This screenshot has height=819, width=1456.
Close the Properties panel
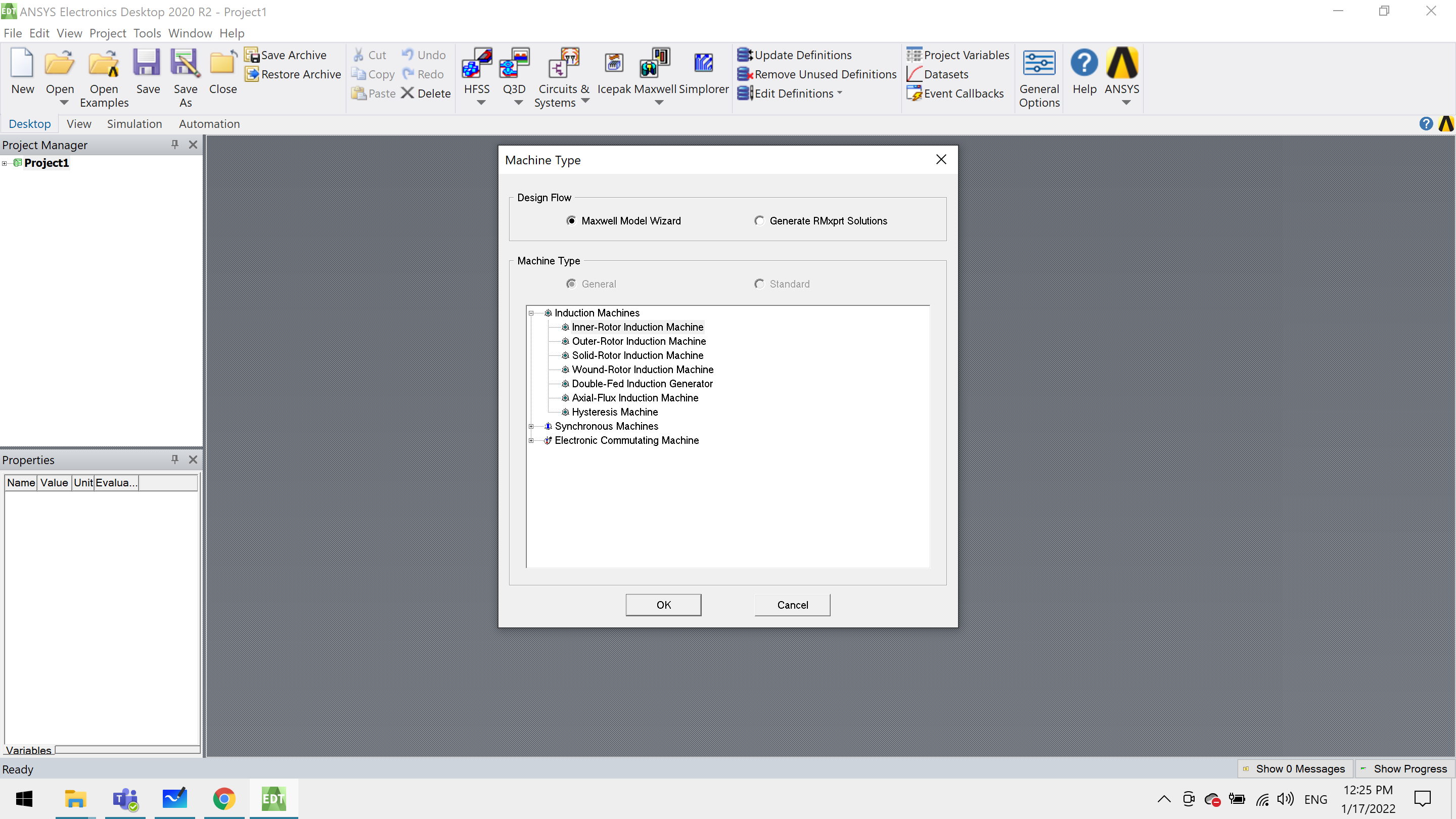193,460
